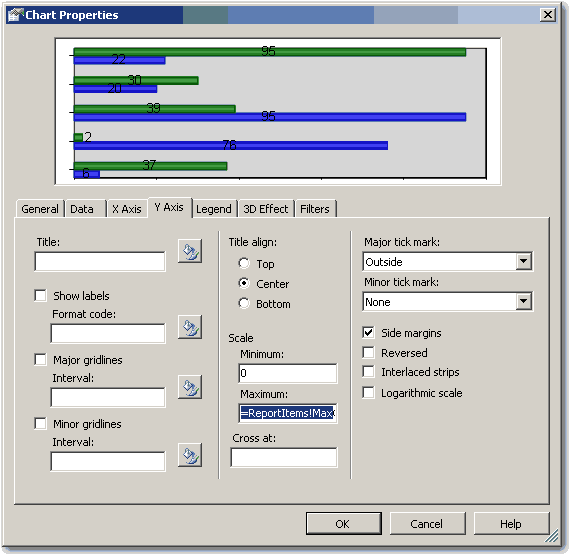Confirm with the OK button
This screenshot has height=555, width=570.
[344, 524]
